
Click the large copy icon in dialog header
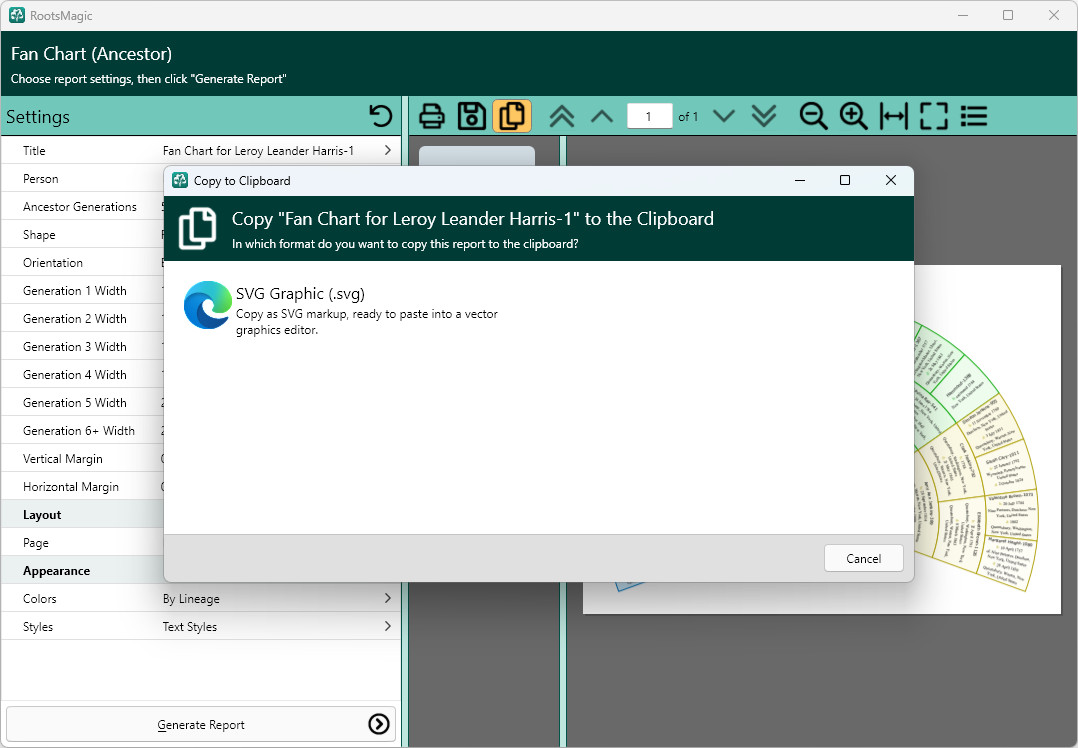tap(197, 228)
